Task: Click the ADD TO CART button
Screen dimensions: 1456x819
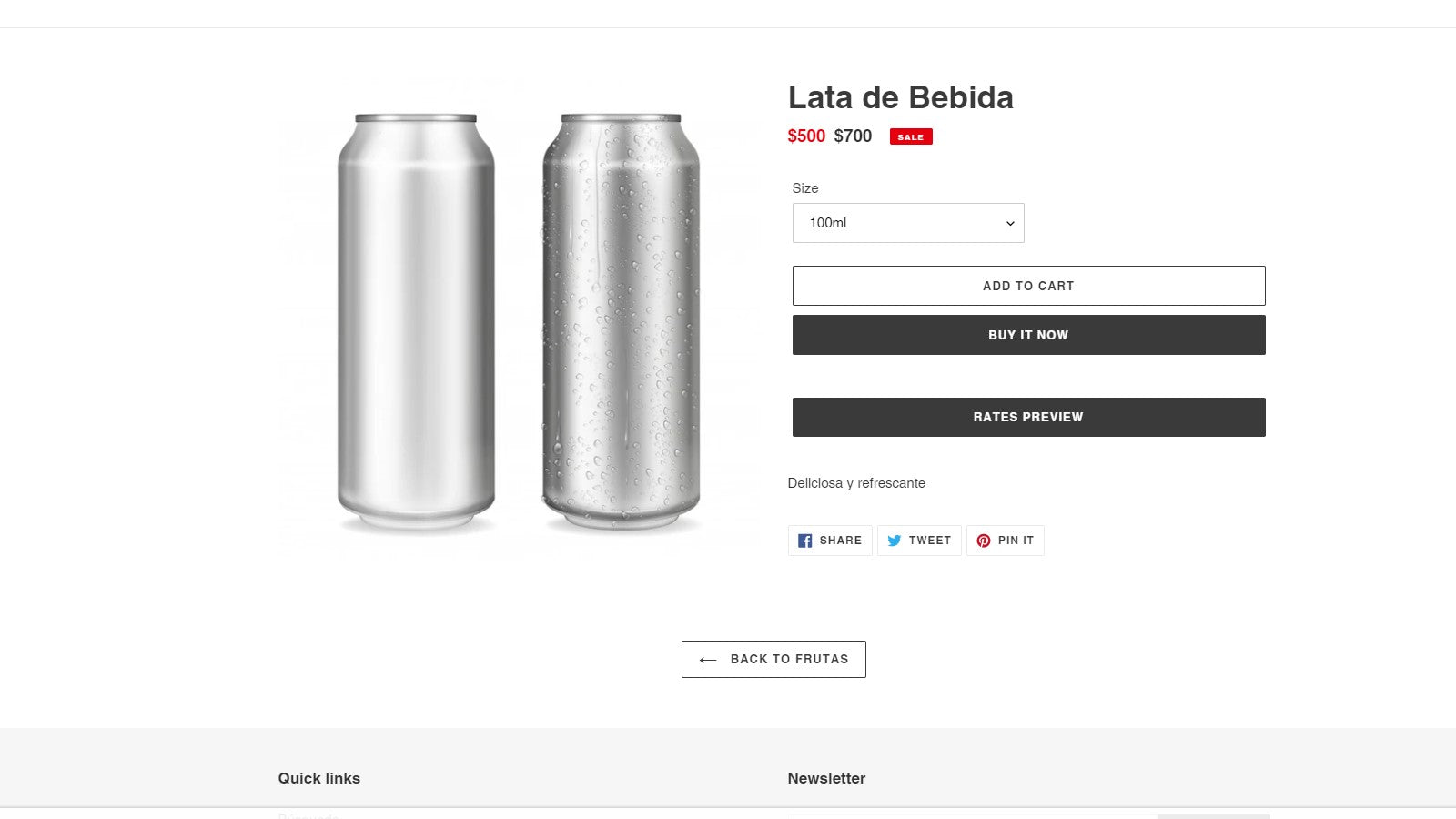Action: (x=1028, y=285)
